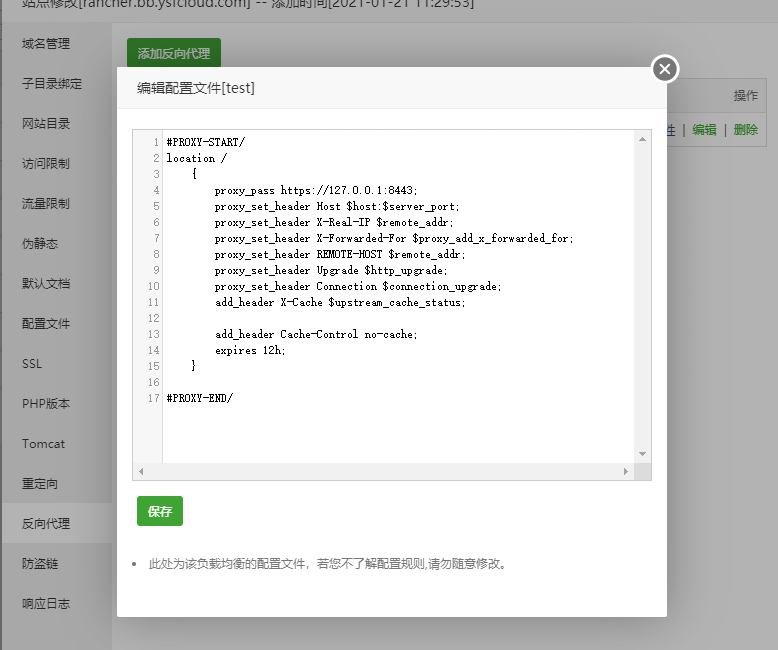The image size is (778, 650).
Task: Switch to the SSL tab
Action: tap(32, 364)
